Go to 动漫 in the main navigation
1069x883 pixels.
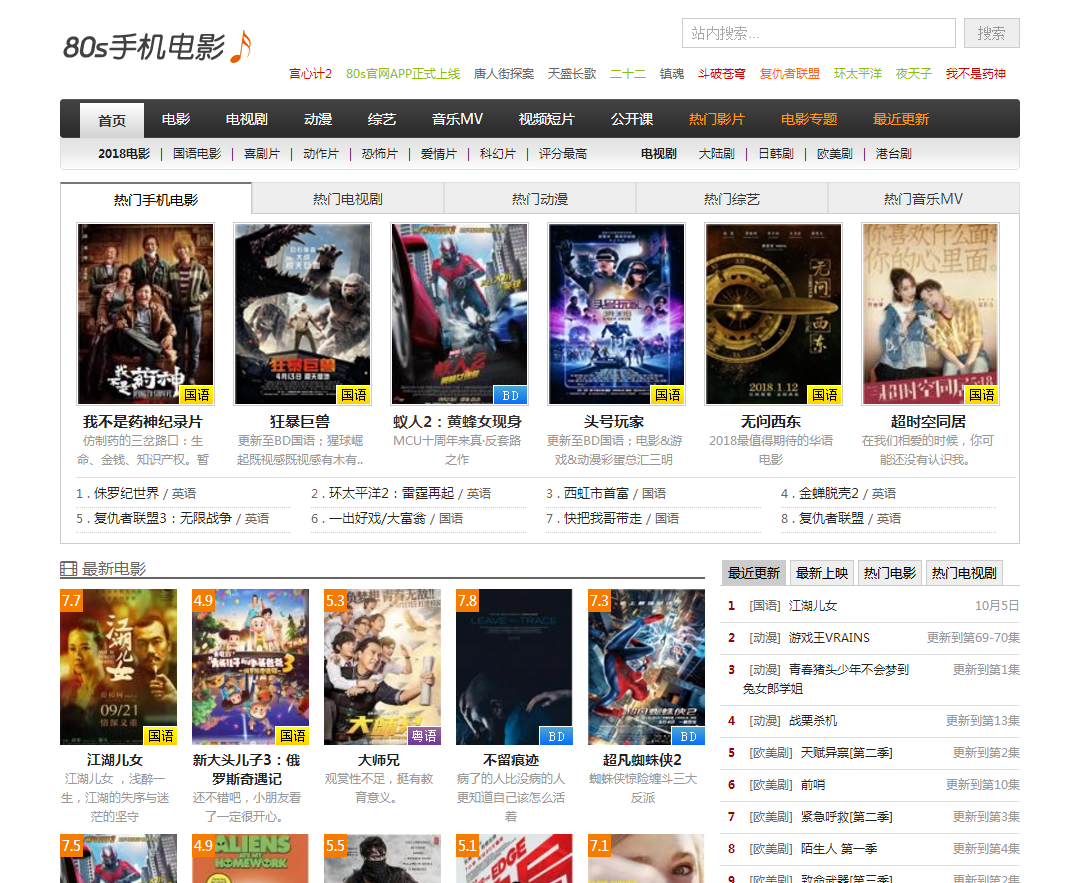tap(318, 119)
